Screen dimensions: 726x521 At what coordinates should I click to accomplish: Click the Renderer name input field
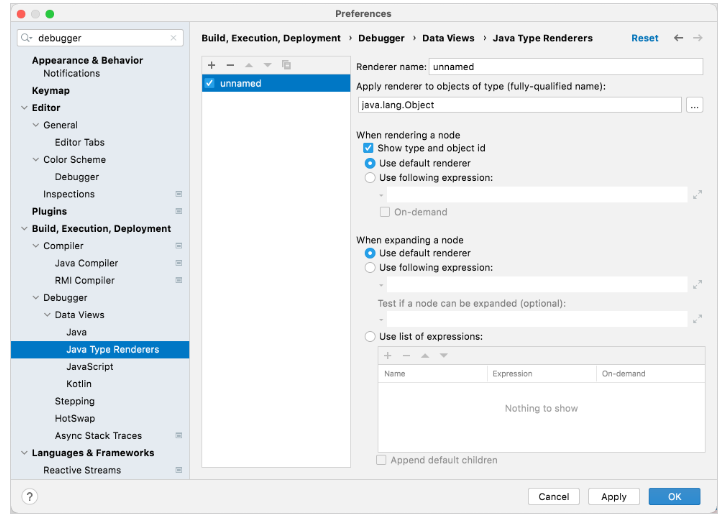pos(566,67)
